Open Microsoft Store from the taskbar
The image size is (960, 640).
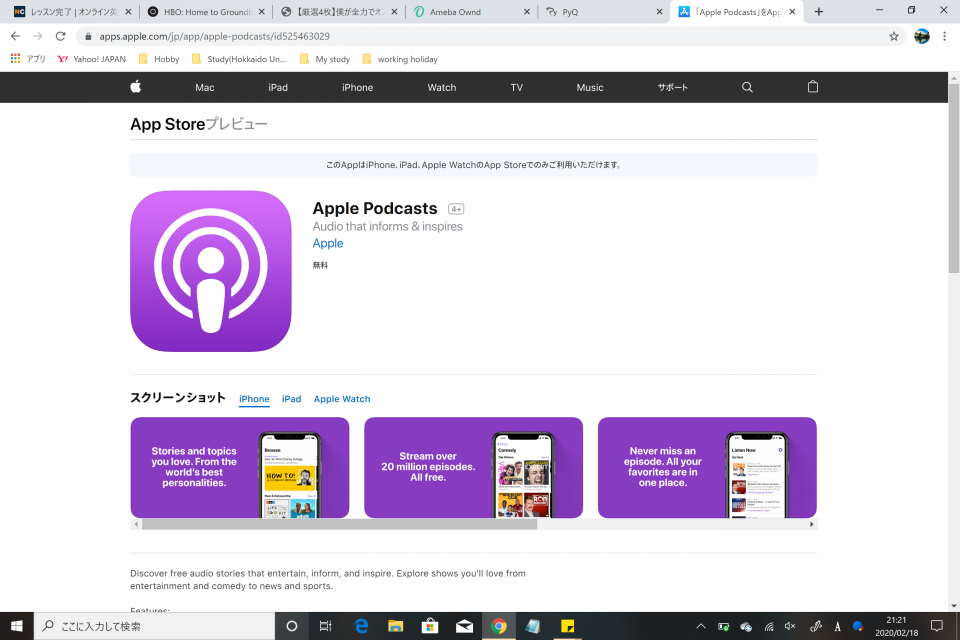(x=430, y=626)
